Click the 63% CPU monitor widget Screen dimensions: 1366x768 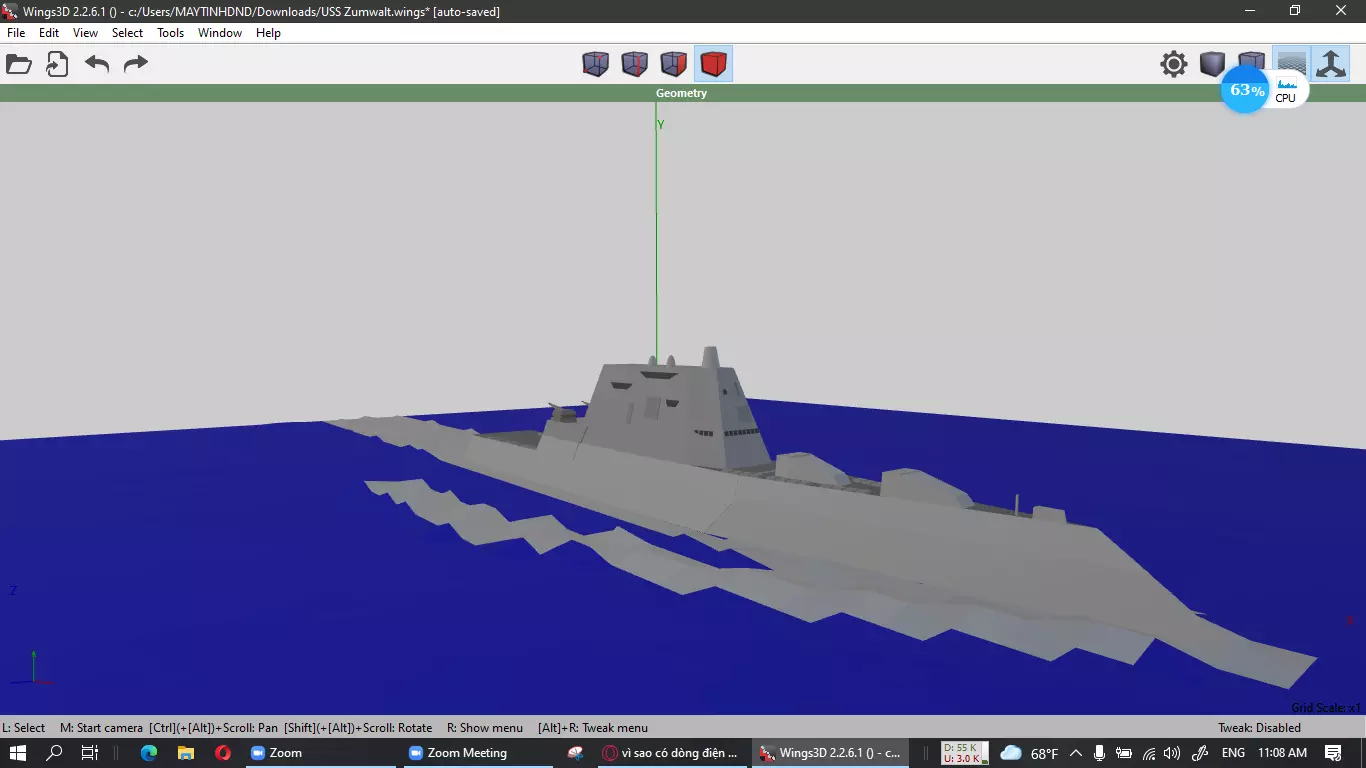1265,91
